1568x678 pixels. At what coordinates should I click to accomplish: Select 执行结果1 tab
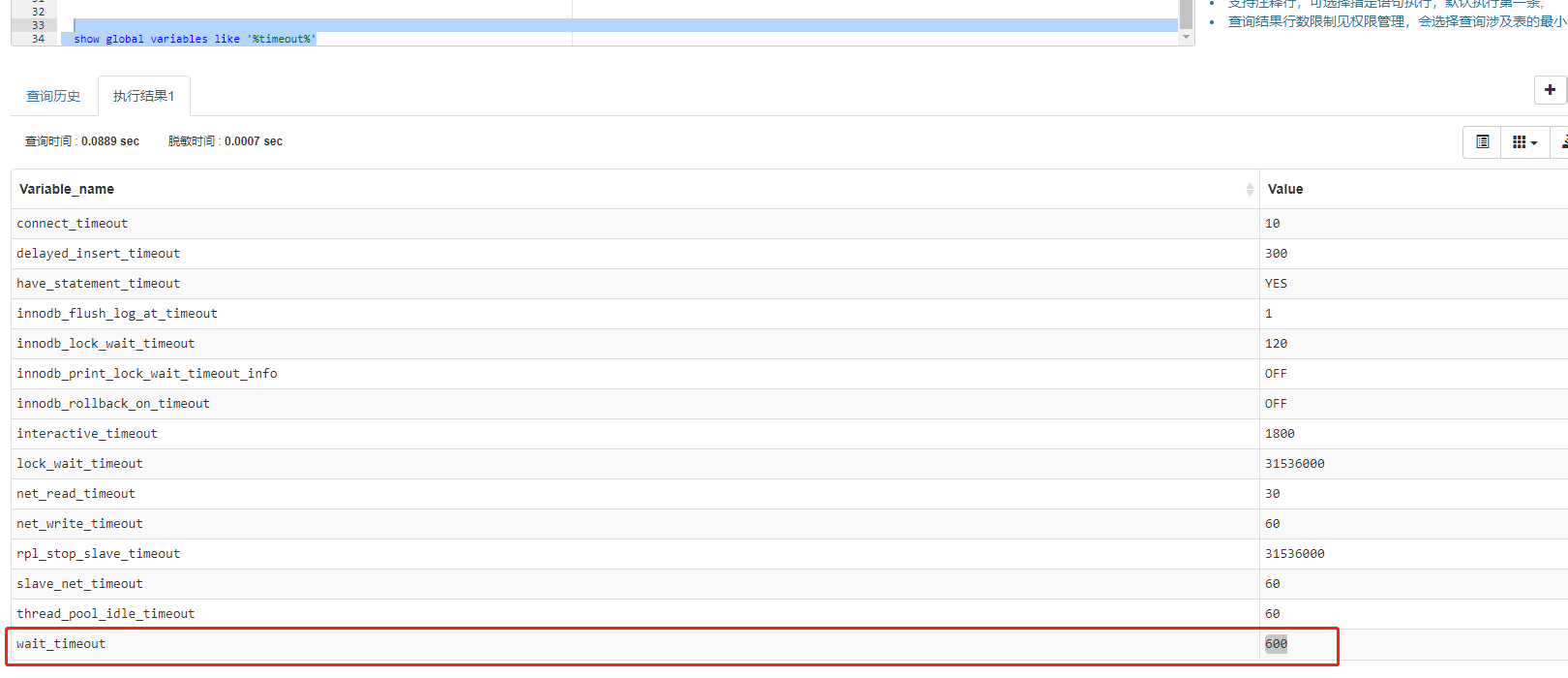coord(143,96)
